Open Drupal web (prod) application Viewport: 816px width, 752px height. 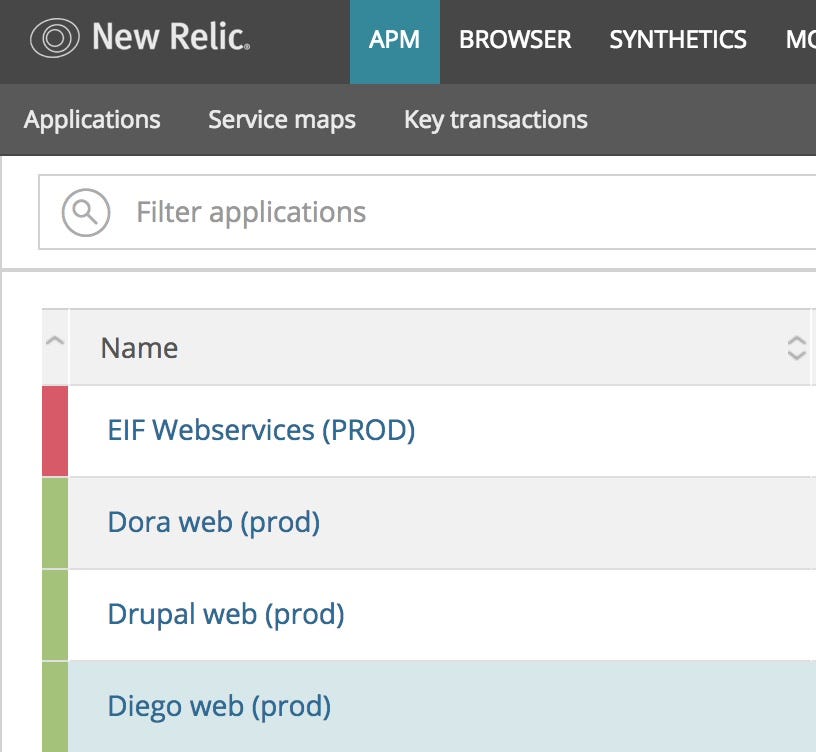point(226,615)
